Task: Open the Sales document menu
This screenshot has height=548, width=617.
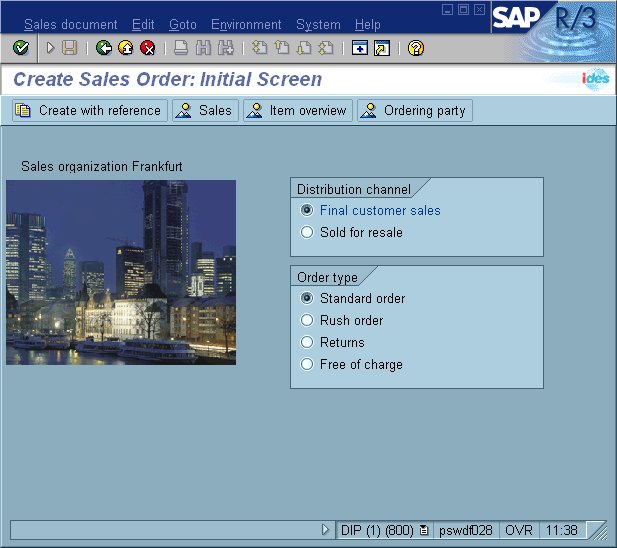Action: pyautogui.click(x=71, y=25)
